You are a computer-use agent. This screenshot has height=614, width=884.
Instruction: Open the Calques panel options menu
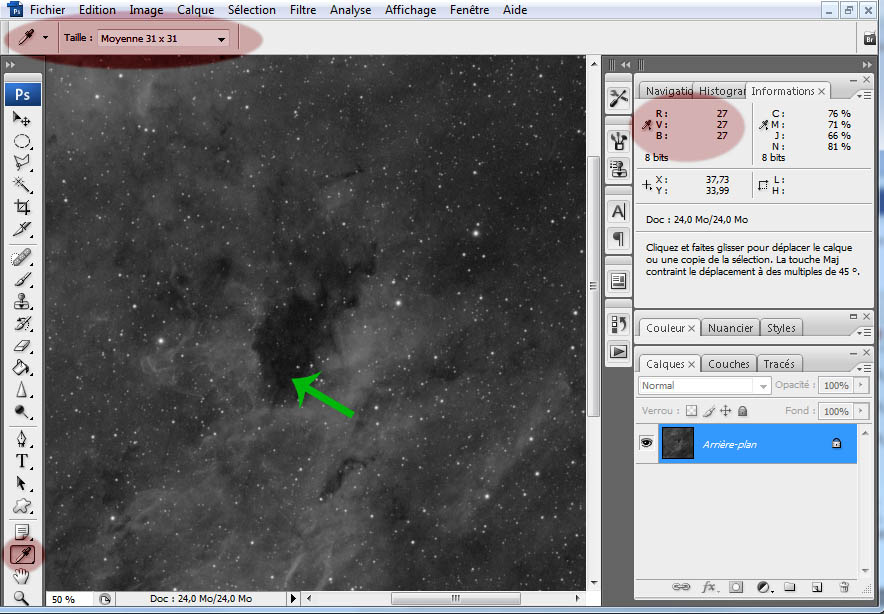(x=864, y=368)
